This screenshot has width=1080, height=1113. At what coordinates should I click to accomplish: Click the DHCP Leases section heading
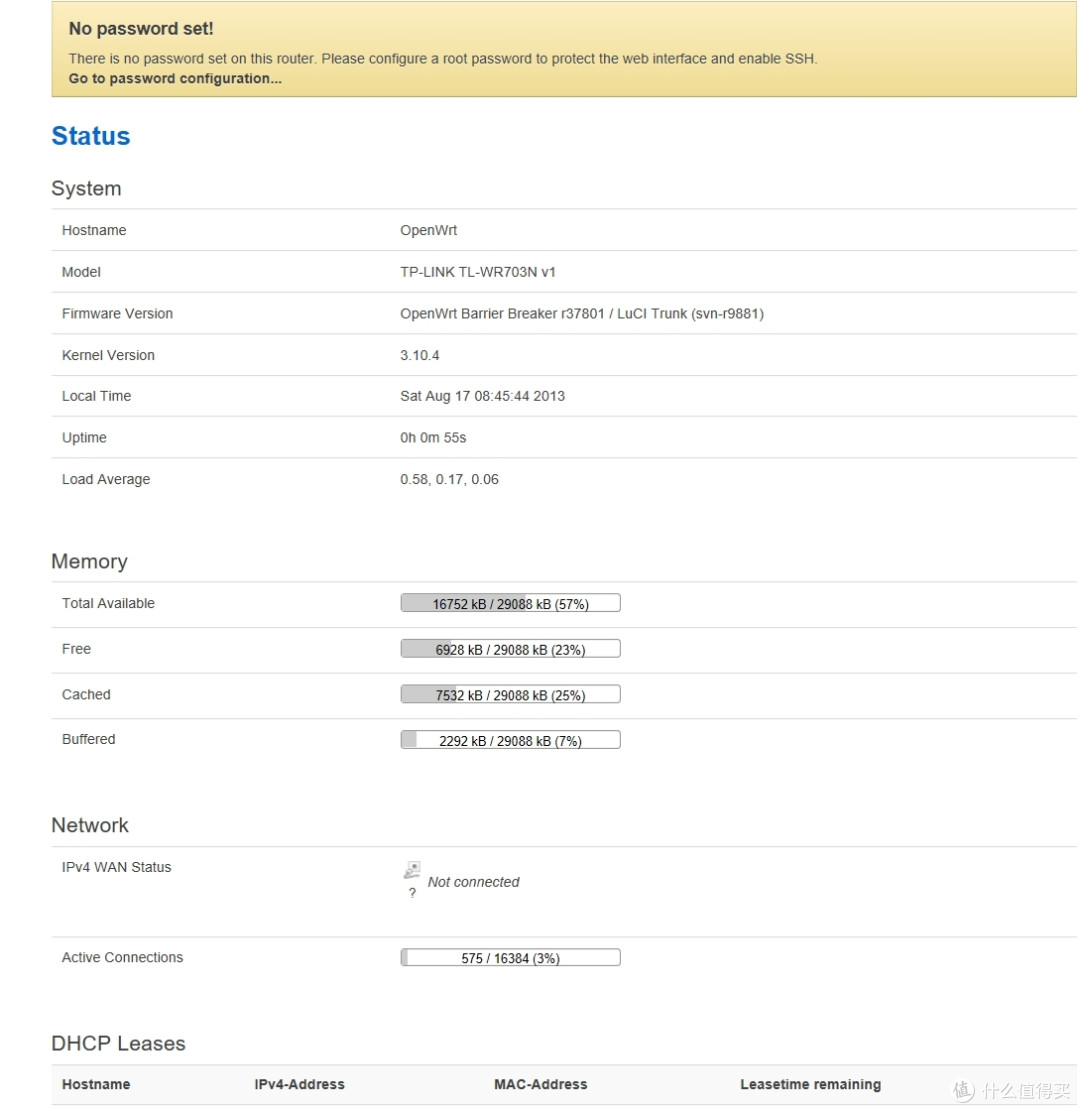(x=118, y=1043)
